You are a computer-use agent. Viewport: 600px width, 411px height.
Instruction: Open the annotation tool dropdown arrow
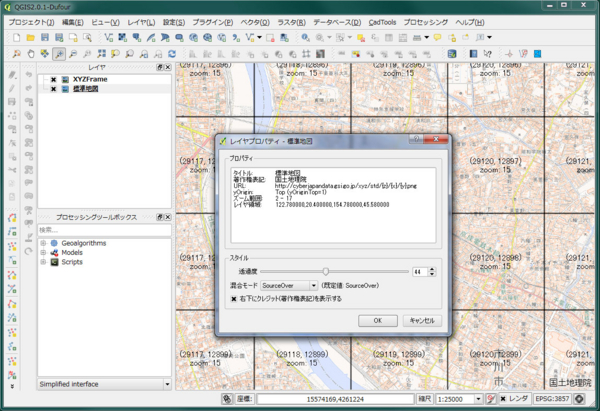coord(489,38)
